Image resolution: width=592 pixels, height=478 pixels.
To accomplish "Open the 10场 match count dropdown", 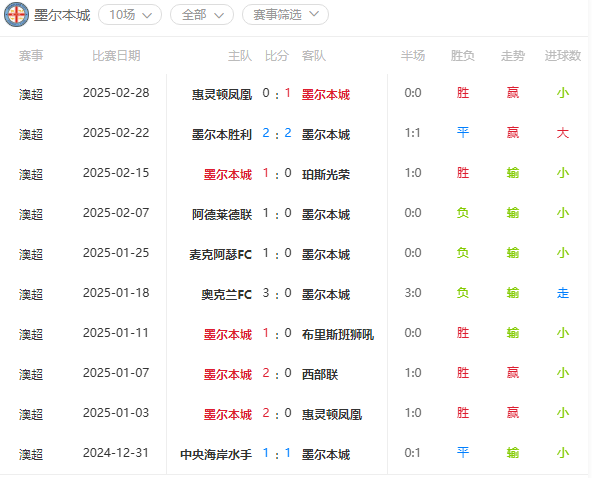I will tap(130, 15).
